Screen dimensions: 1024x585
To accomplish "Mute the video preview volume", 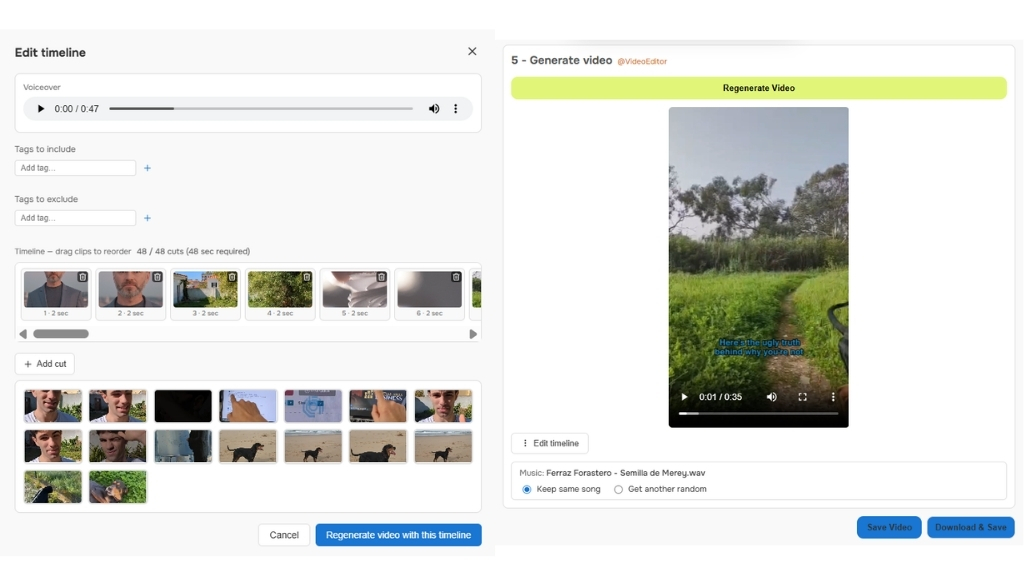I will point(771,397).
